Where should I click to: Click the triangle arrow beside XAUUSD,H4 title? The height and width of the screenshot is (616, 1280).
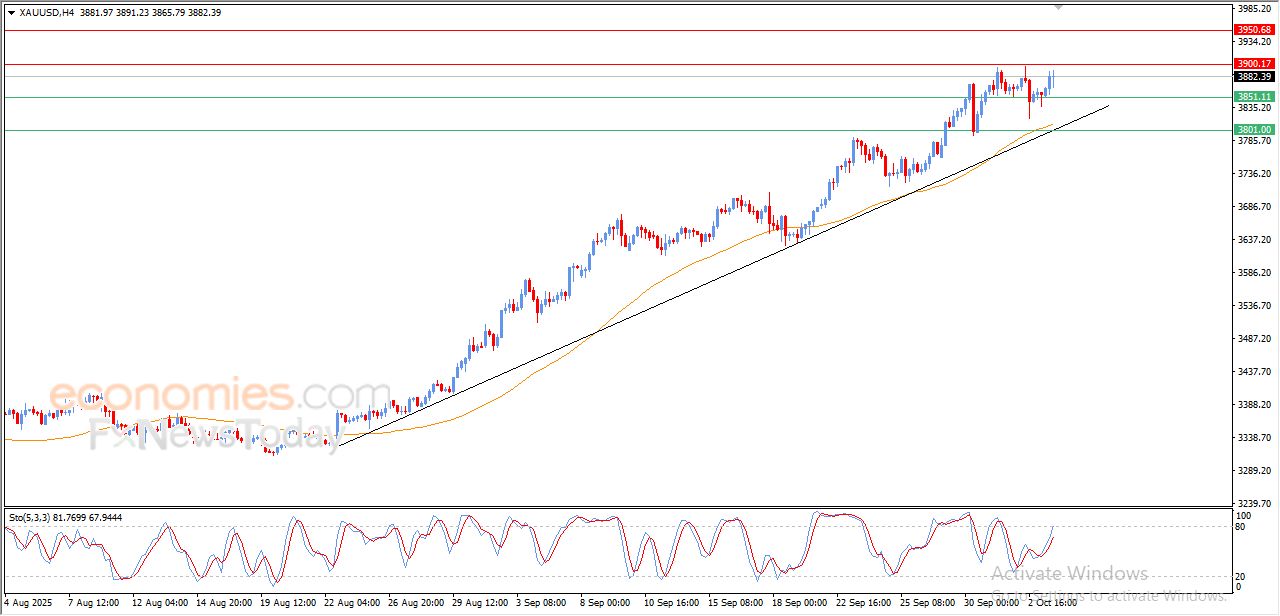(11, 12)
